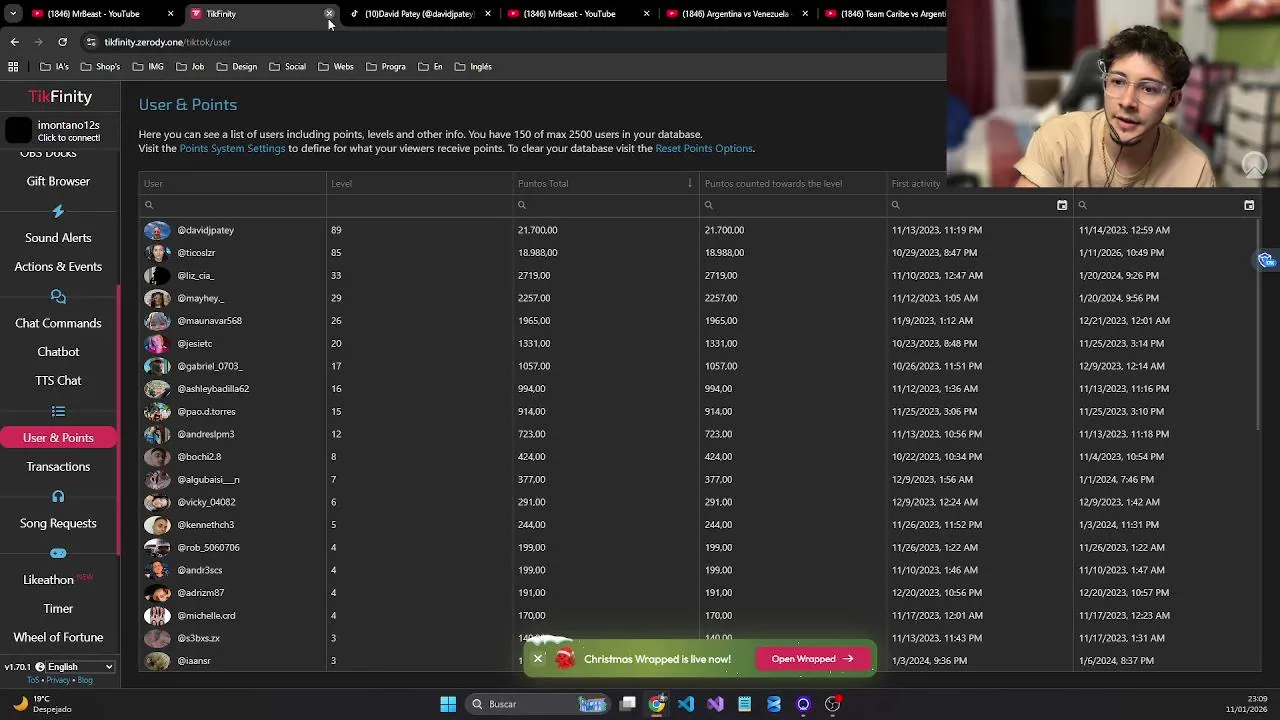
Task: Open Sound Alerts in sidebar
Action: coord(58,238)
